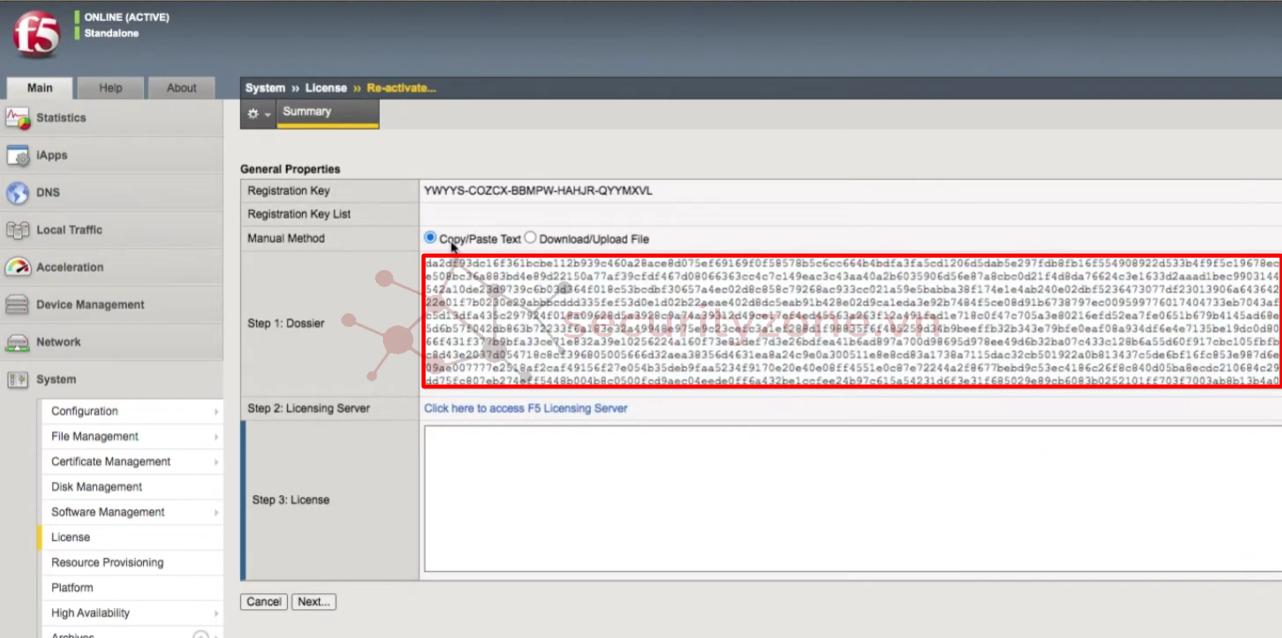Select Copy/Paste Text manual method
Screen dimensions: 1282x638
pyautogui.click(x=430, y=238)
